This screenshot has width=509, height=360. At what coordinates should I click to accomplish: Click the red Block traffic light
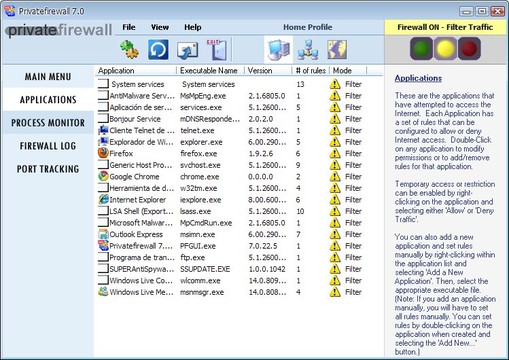pyautogui.click(x=469, y=49)
